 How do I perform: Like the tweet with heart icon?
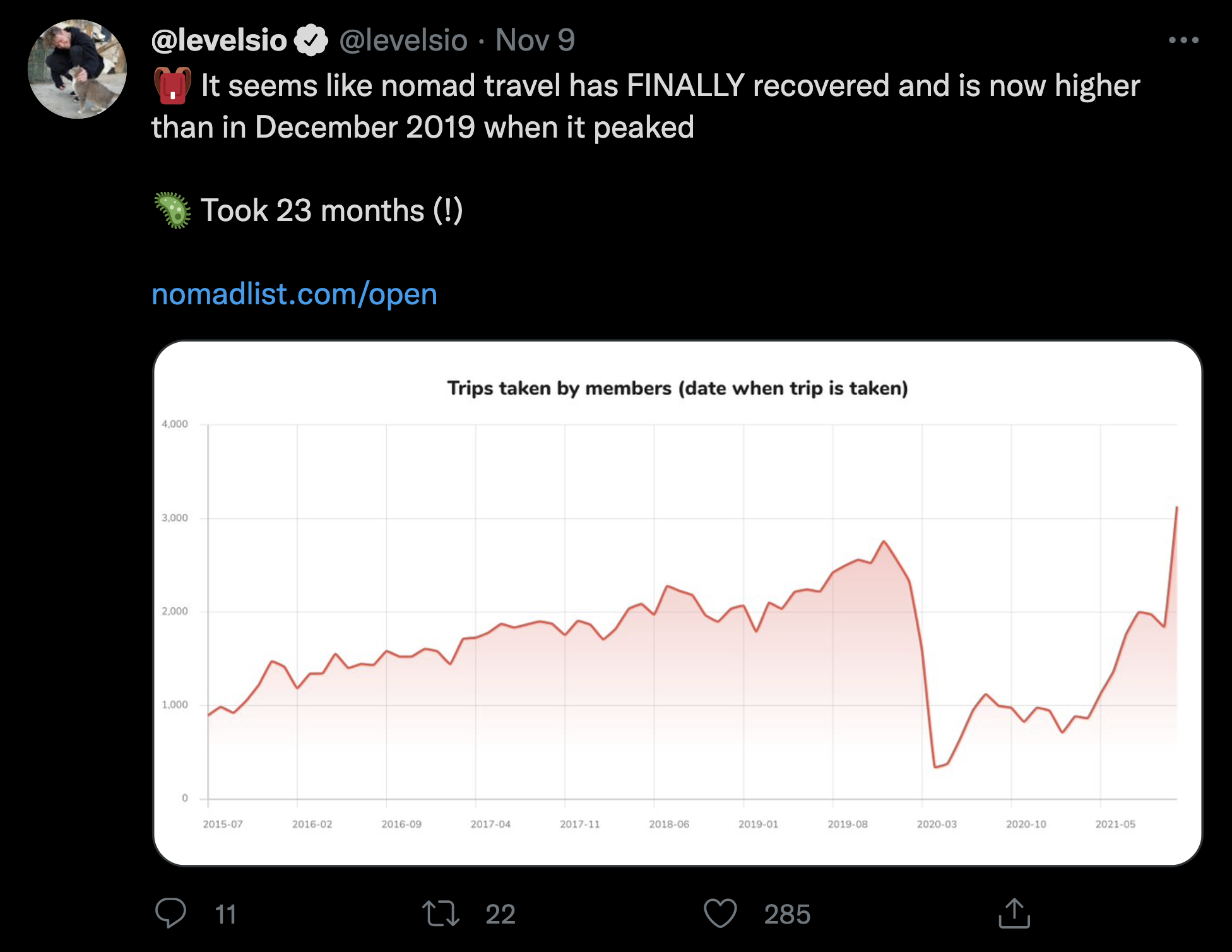tap(720, 913)
